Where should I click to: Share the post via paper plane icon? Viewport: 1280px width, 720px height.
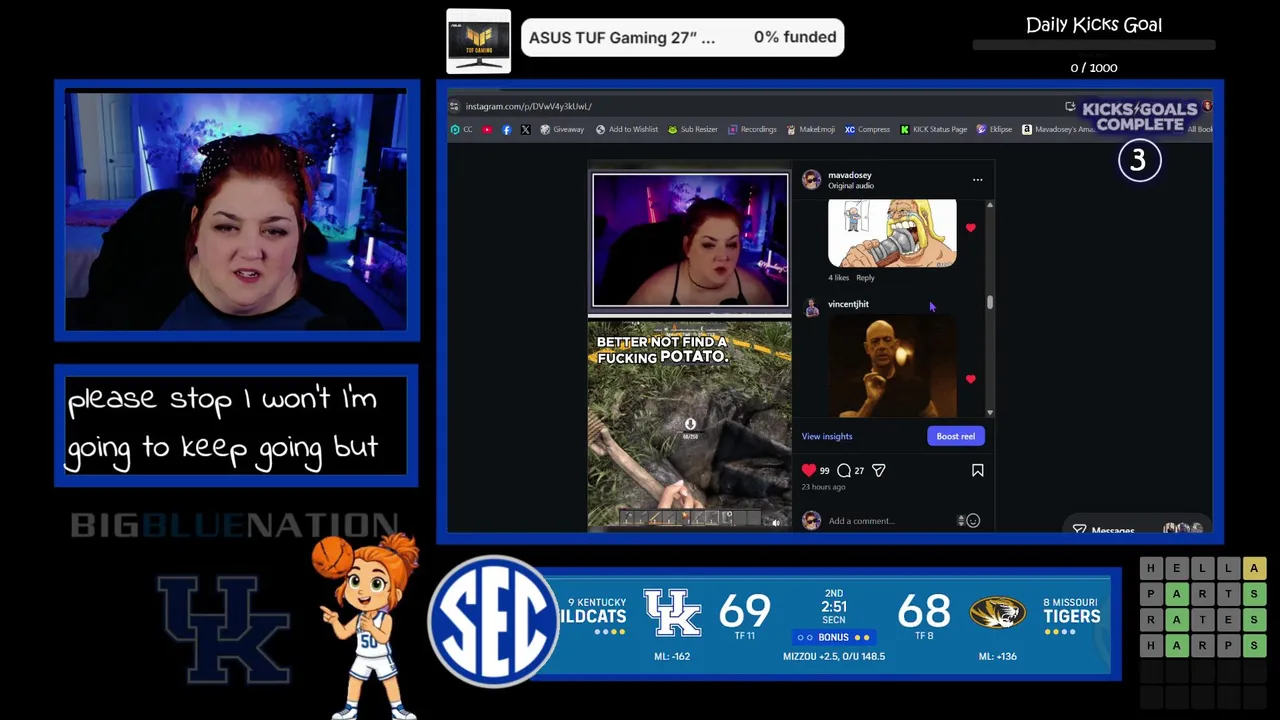878,470
